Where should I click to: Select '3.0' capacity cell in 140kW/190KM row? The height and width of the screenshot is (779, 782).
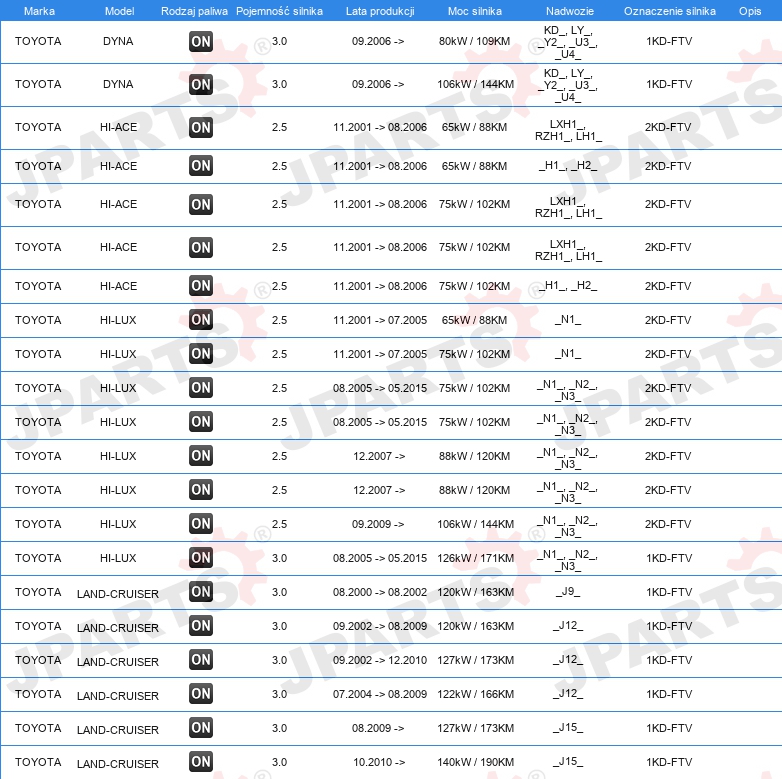[279, 762]
